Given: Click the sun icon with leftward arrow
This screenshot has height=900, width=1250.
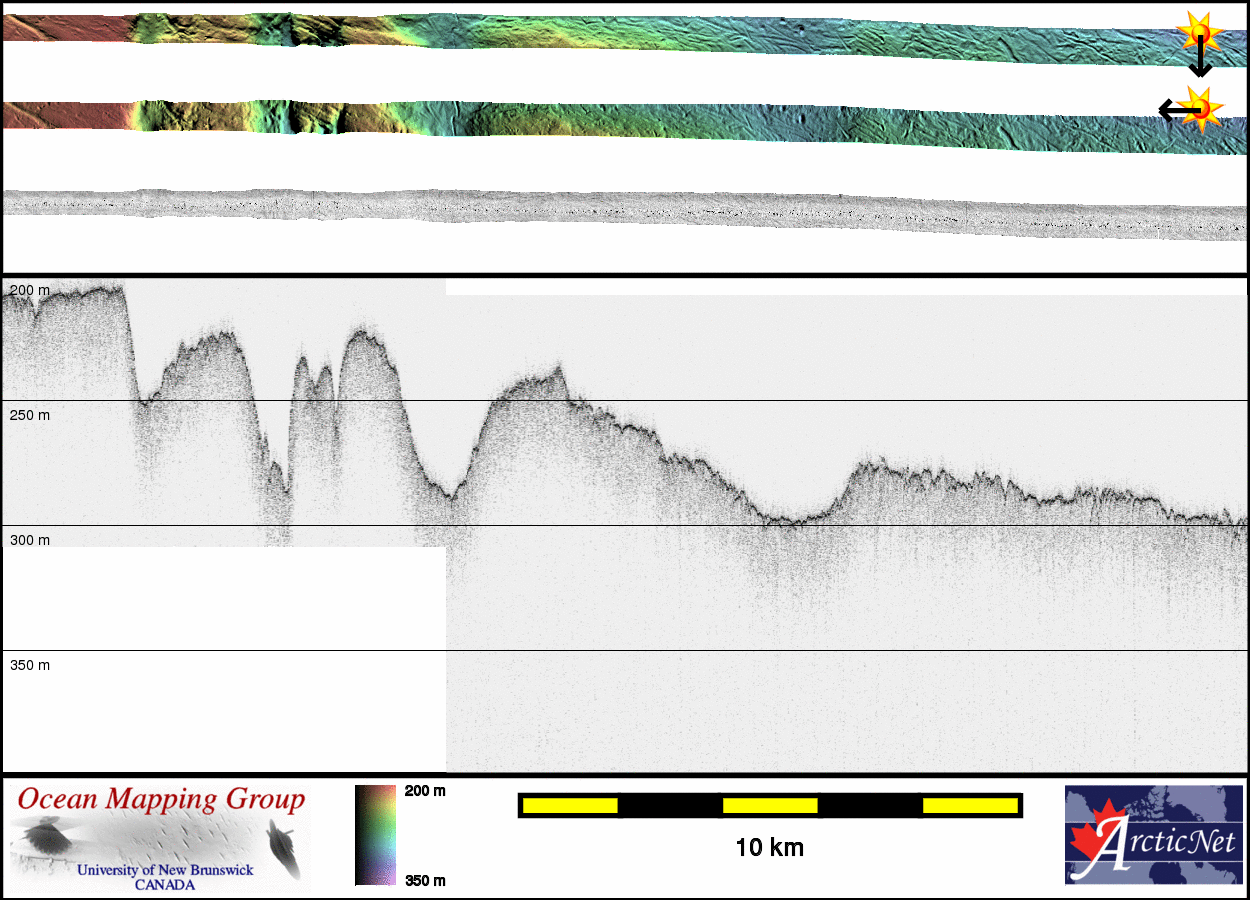Looking at the screenshot, I should click(1200, 108).
